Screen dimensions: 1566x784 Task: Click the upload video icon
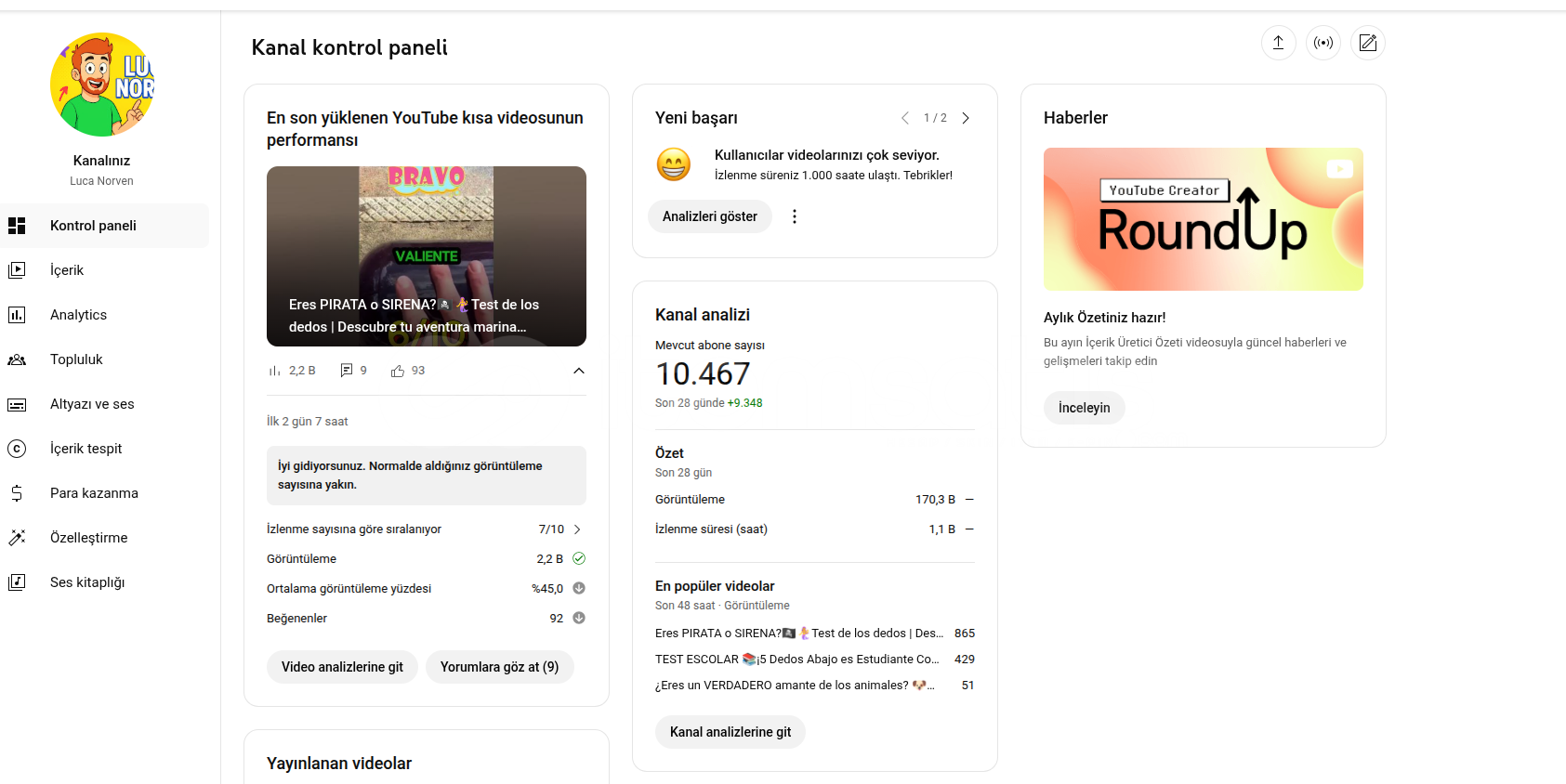point(1278,43)
